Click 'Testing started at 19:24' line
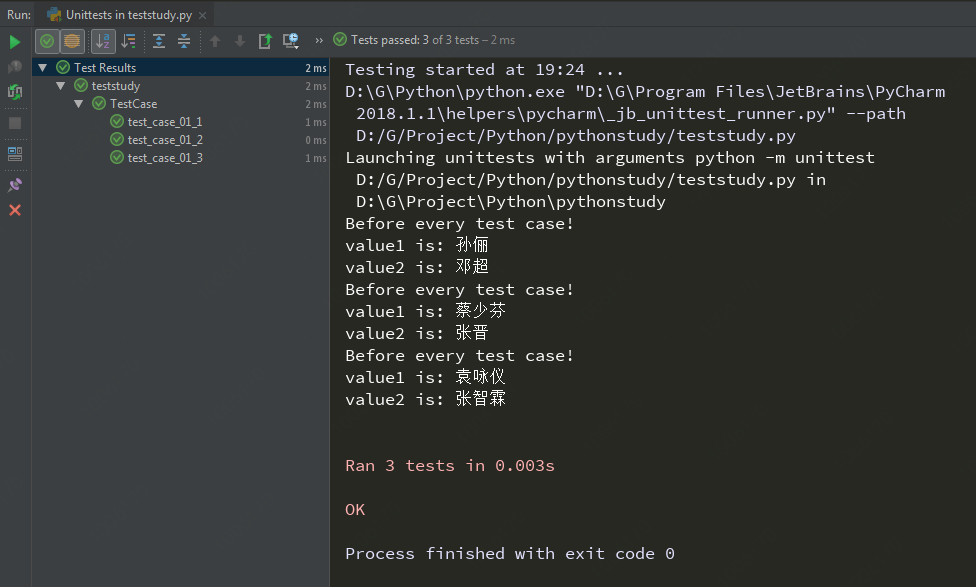 (x=484, y=70)
